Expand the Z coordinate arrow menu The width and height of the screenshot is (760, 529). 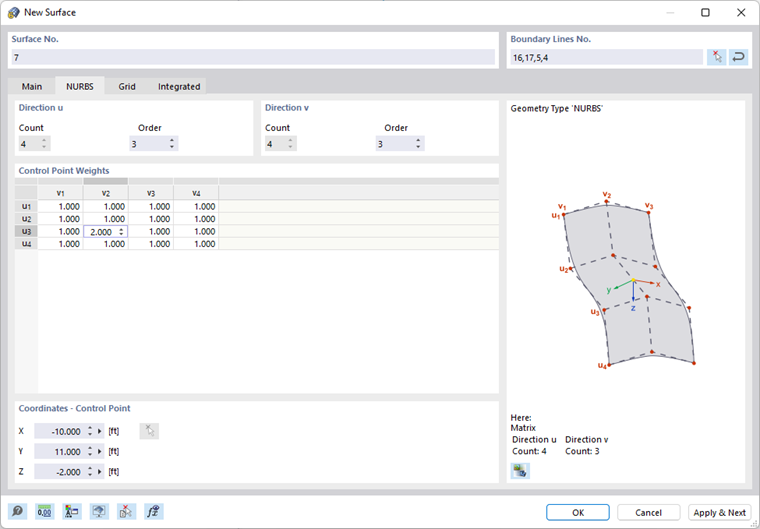[x=99, y=472]
